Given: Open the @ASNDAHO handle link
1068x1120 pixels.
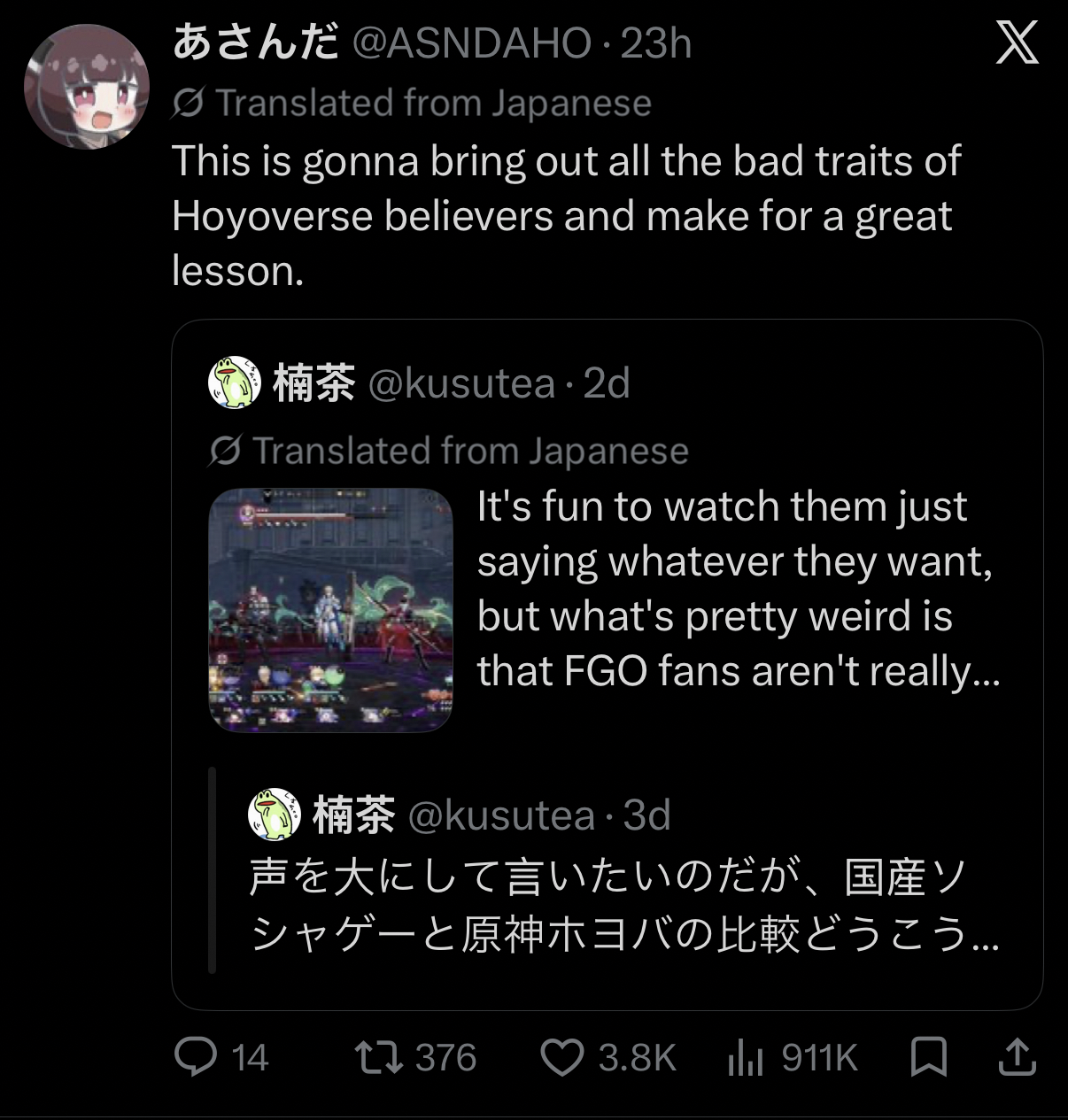Looking at the screenshot, I should [472, 43].
